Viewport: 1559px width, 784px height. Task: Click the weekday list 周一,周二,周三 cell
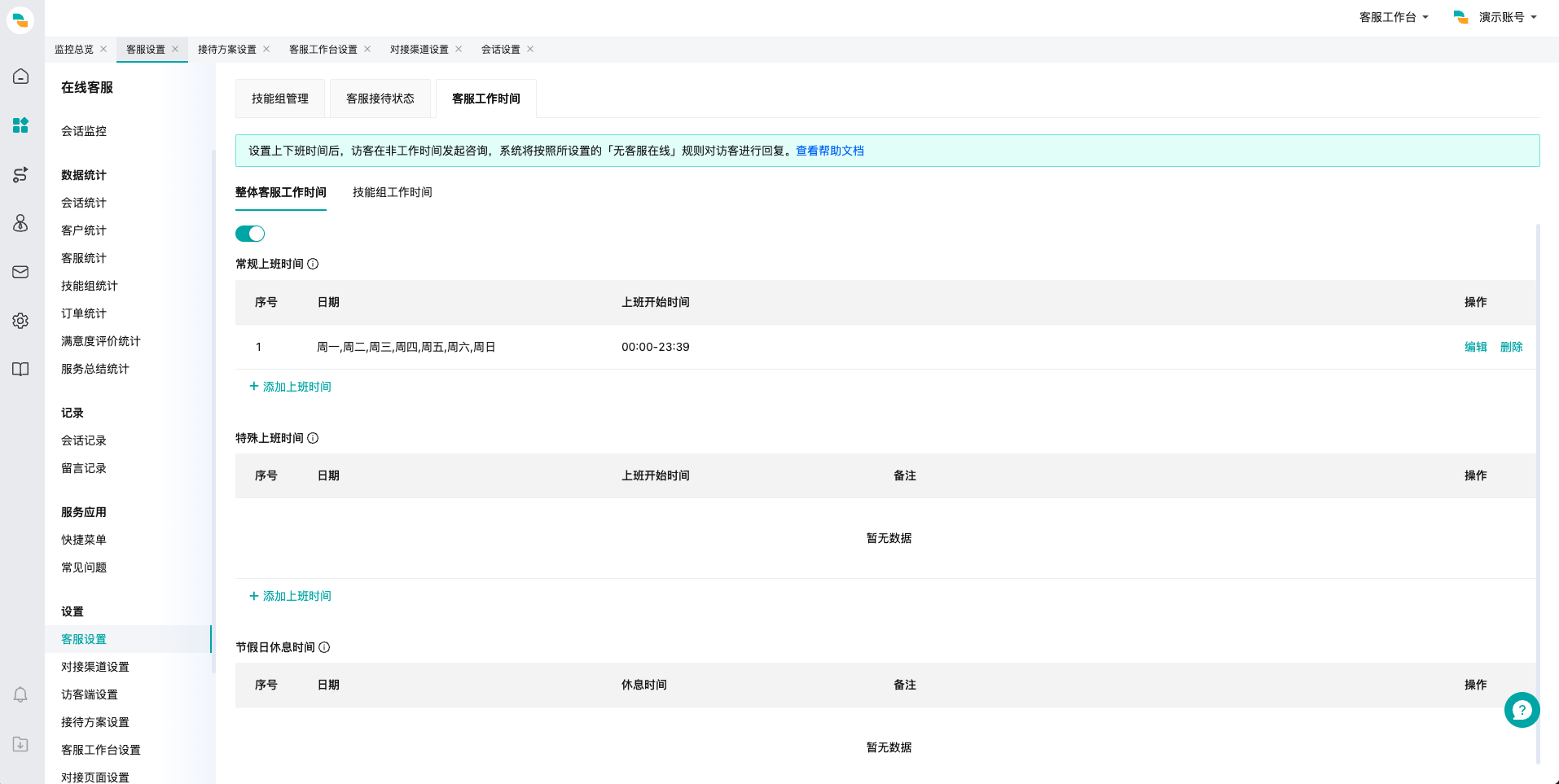(406, 347)
